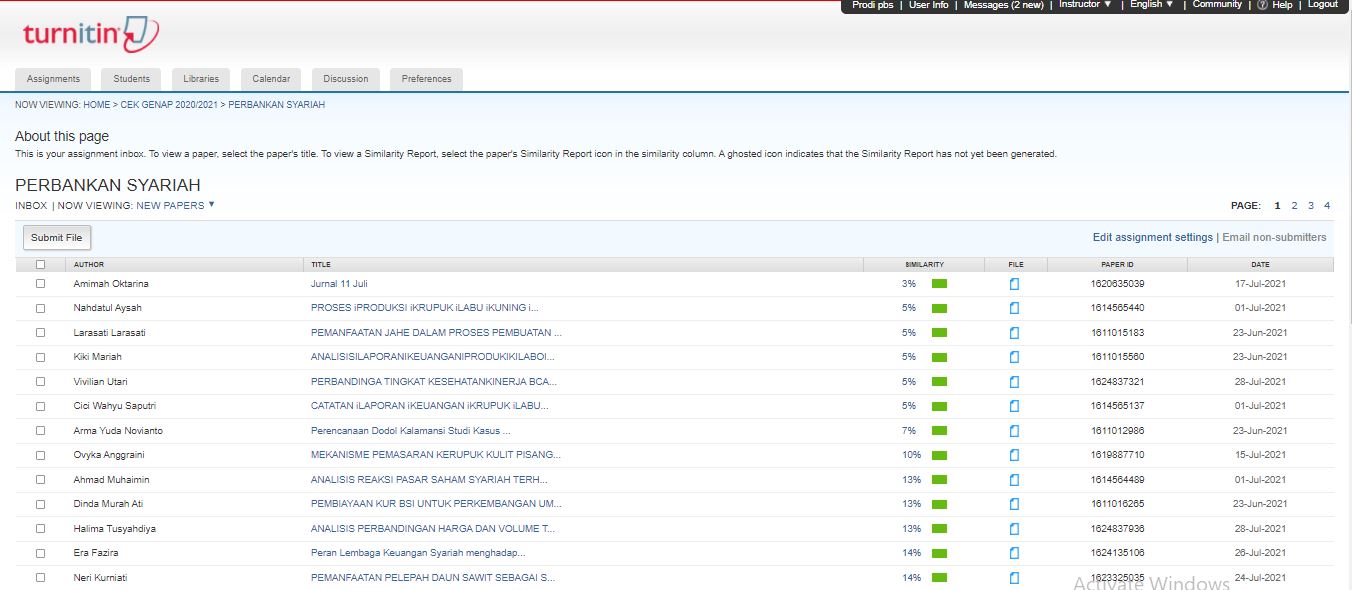Click file icon in Nahdatul Aysah row
This screenshot has height=590, width=1352.
pos(1014,308)
